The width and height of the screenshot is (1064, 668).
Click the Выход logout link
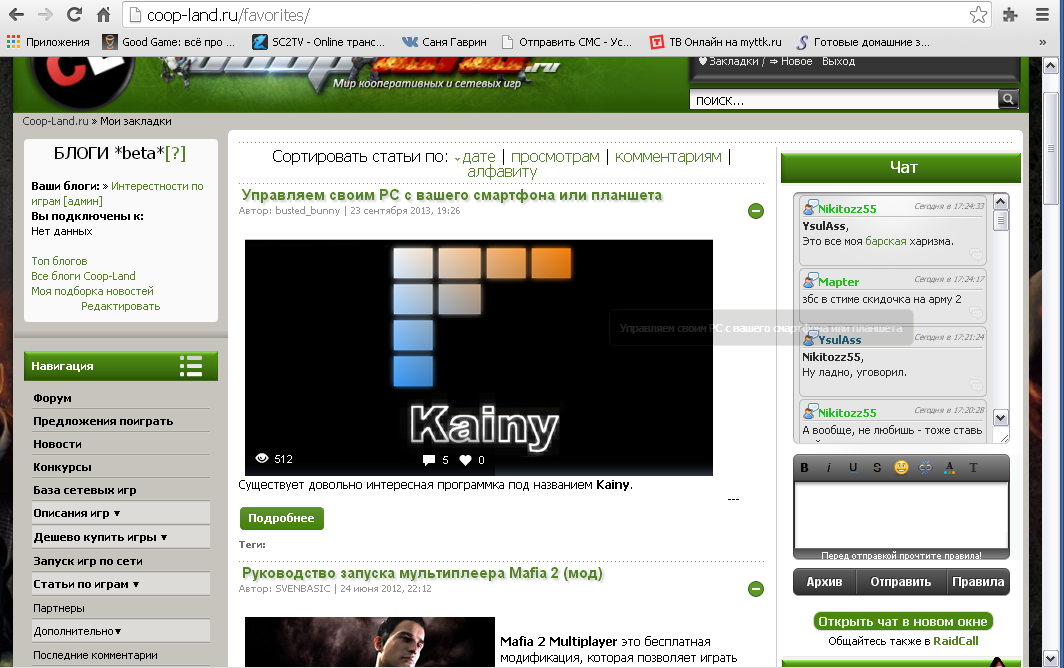[x=839, y=61]
